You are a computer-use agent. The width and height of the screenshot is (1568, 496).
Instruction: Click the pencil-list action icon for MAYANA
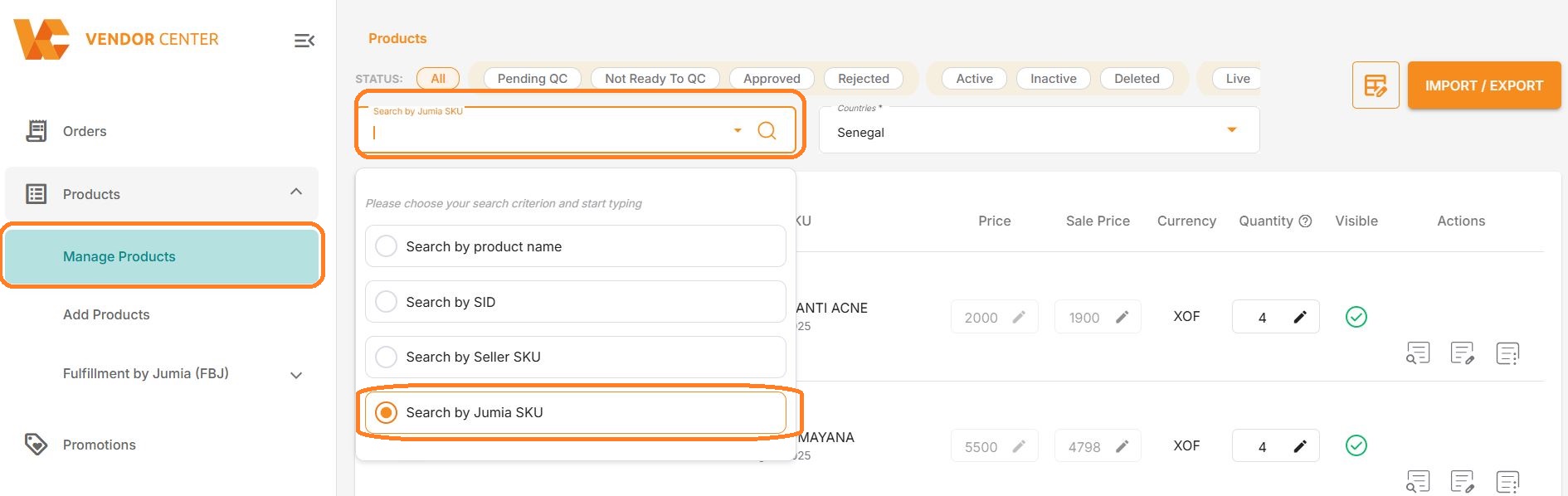click(1463, 481)
